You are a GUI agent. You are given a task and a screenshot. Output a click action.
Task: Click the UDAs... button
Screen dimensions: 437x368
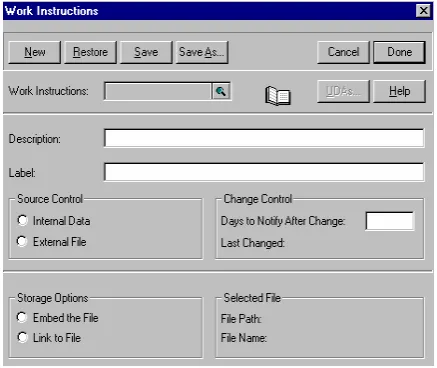[x=343, y=91]
